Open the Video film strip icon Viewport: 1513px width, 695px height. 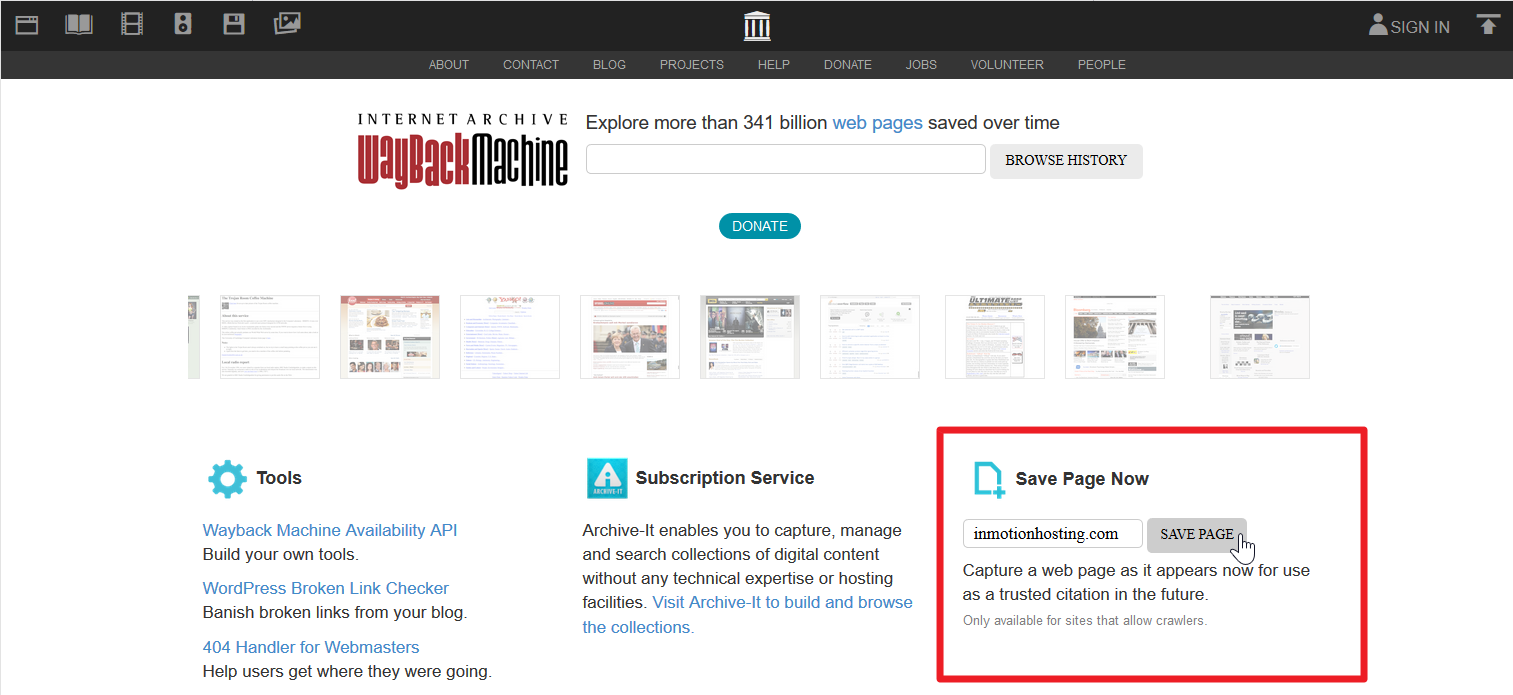(132, 24)
